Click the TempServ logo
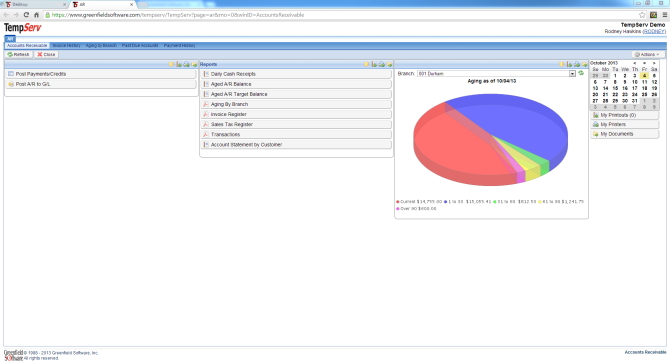Viewport: 670px width, 362px height. click(x=23, y=28)
